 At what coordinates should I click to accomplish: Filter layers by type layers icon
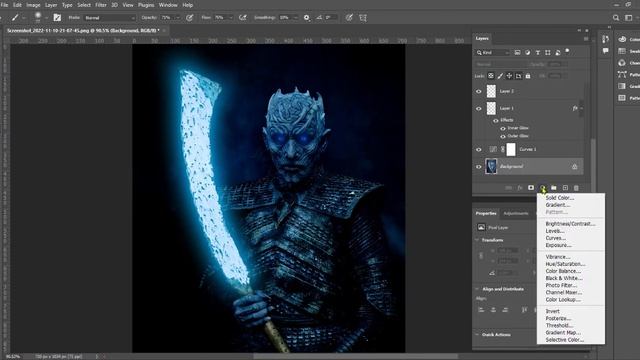click(x=538, y=52)
